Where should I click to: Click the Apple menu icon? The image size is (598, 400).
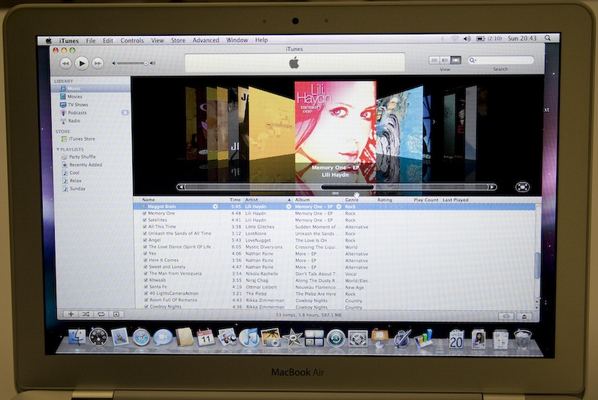48,41
